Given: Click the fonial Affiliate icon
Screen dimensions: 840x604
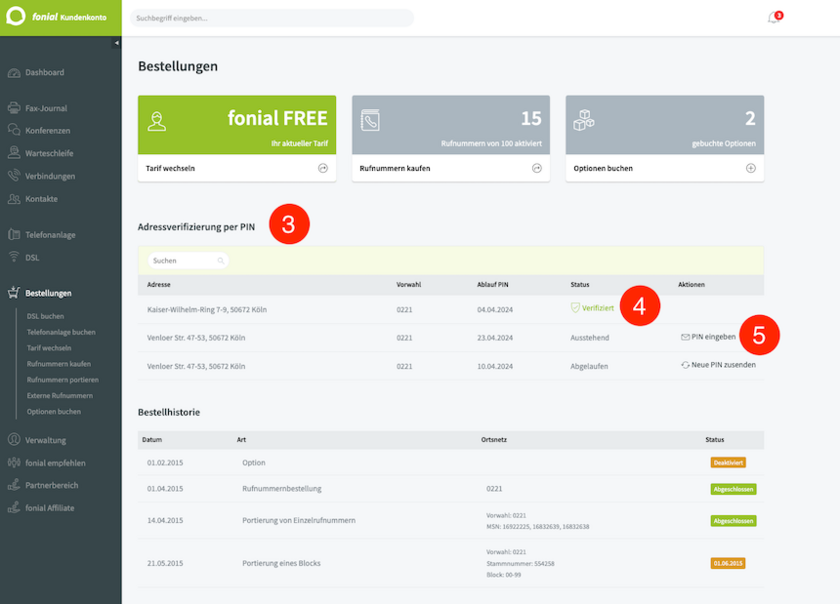Looking at the screenshot, I should pos(14,508).
